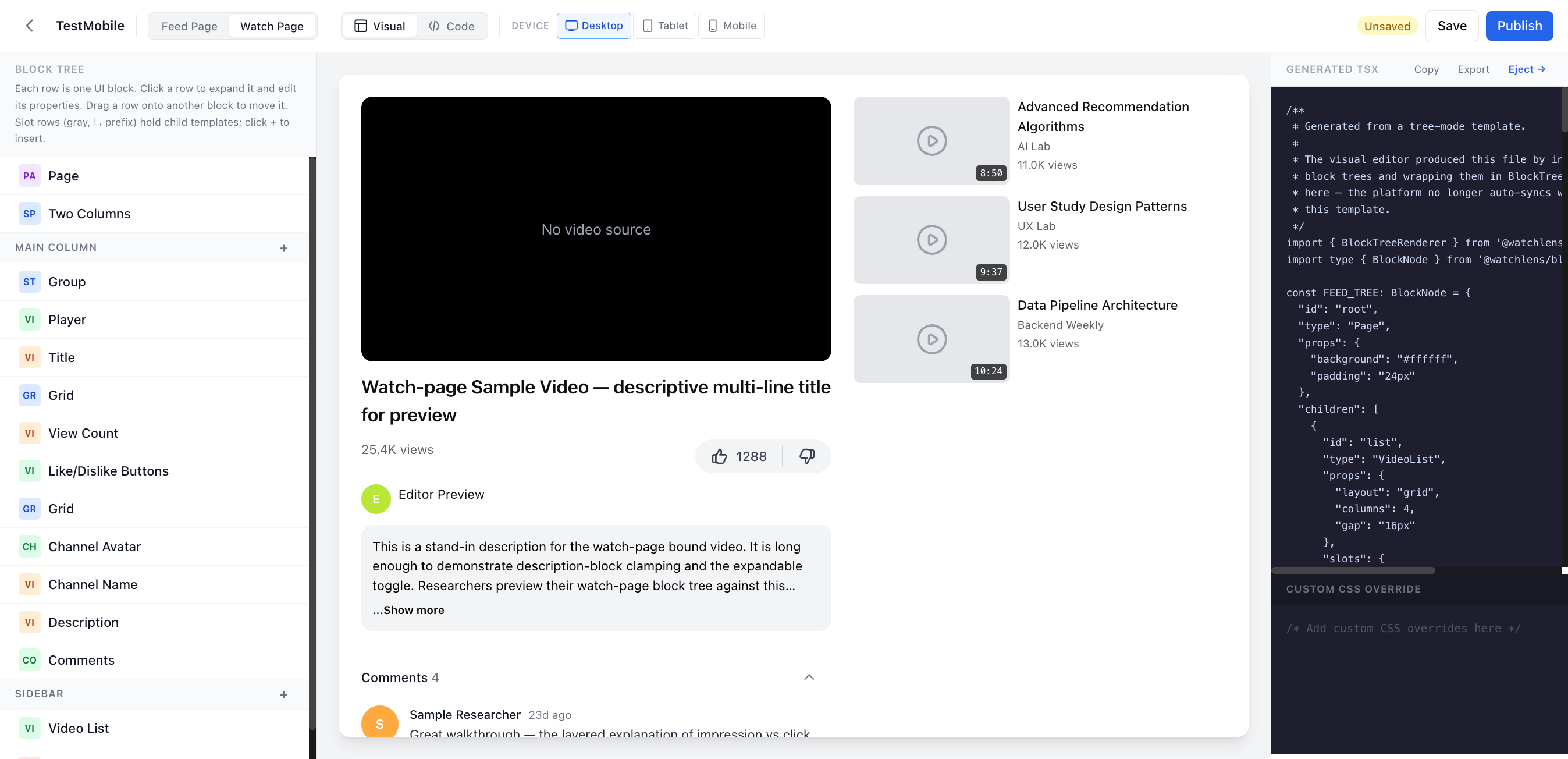Click the thumbs-up like icon
This screenshot has width=1568, height=759.
[720, 456]
